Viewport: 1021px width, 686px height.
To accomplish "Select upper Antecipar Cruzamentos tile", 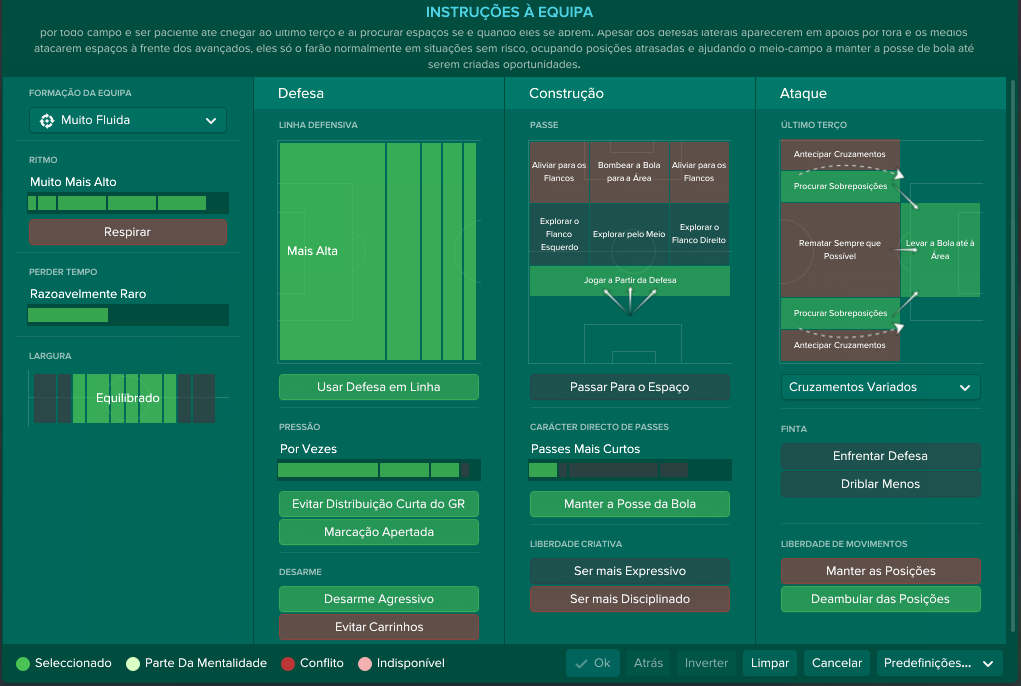I will coord(840,155).
